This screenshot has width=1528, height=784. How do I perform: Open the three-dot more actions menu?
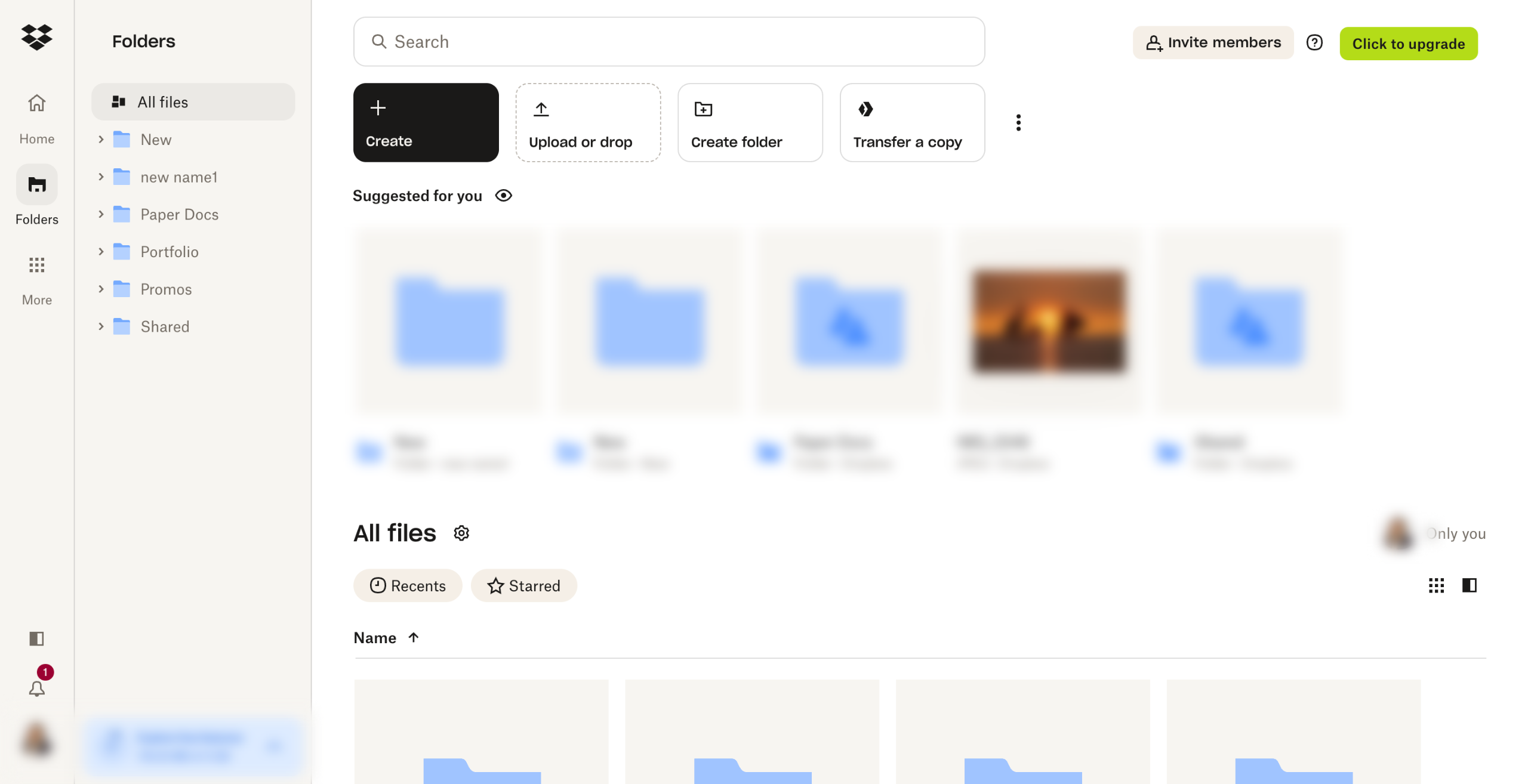tap(1018, 123)
